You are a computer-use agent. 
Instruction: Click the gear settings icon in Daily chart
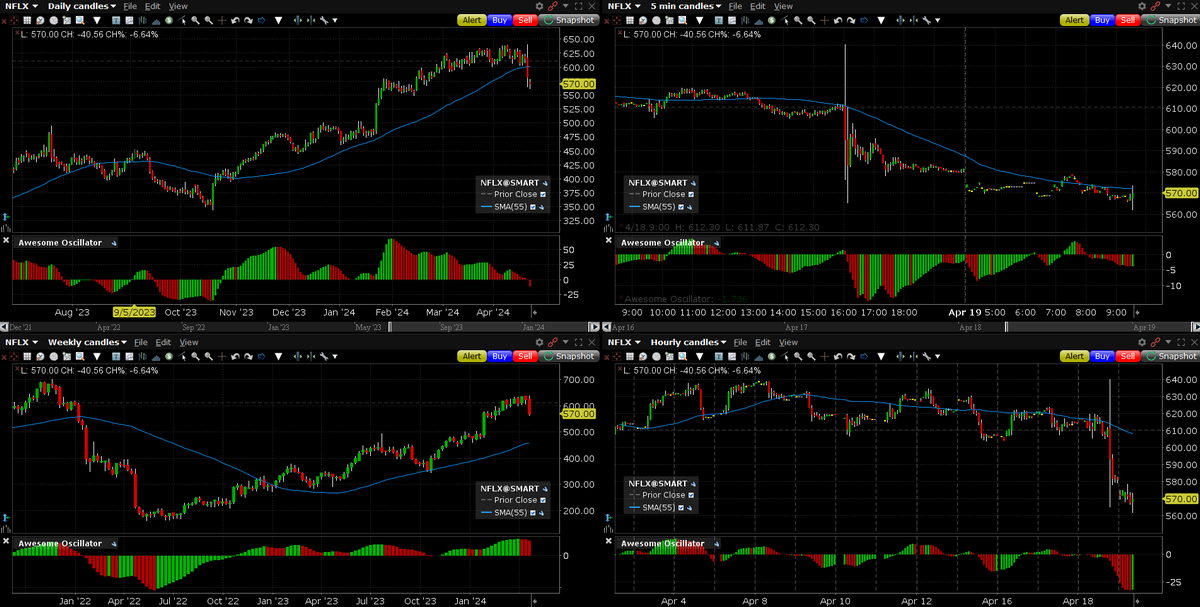541,6
